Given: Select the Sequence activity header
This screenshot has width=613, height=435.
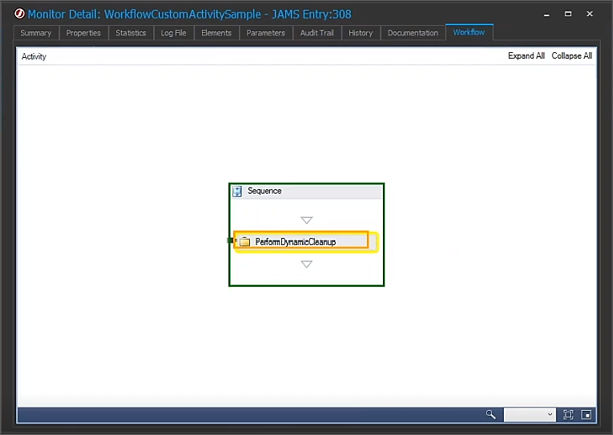Looking at the screenshot, I should [x=306, y=191].
